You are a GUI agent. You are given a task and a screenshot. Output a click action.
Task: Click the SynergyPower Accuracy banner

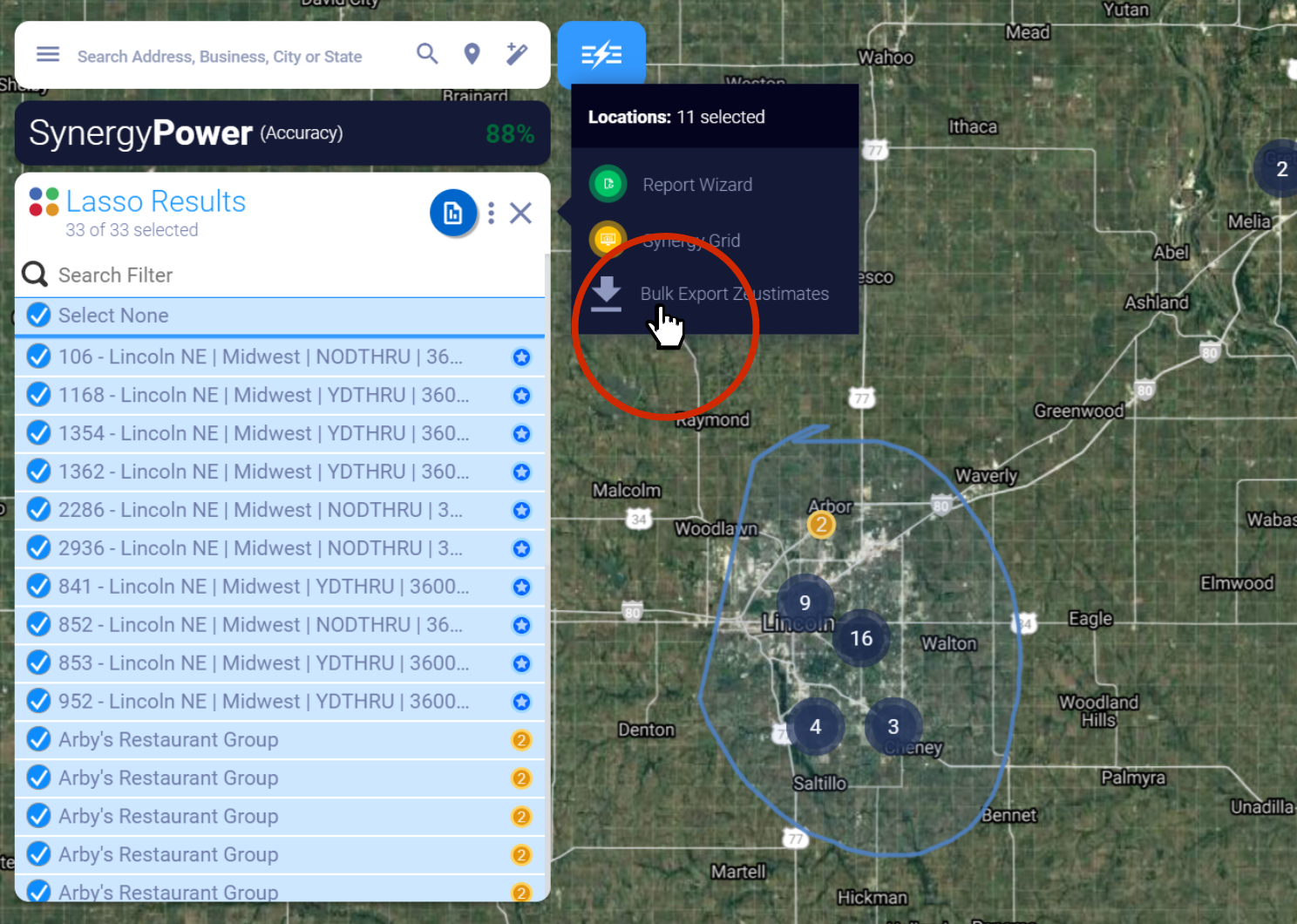(x=282, y=133)
